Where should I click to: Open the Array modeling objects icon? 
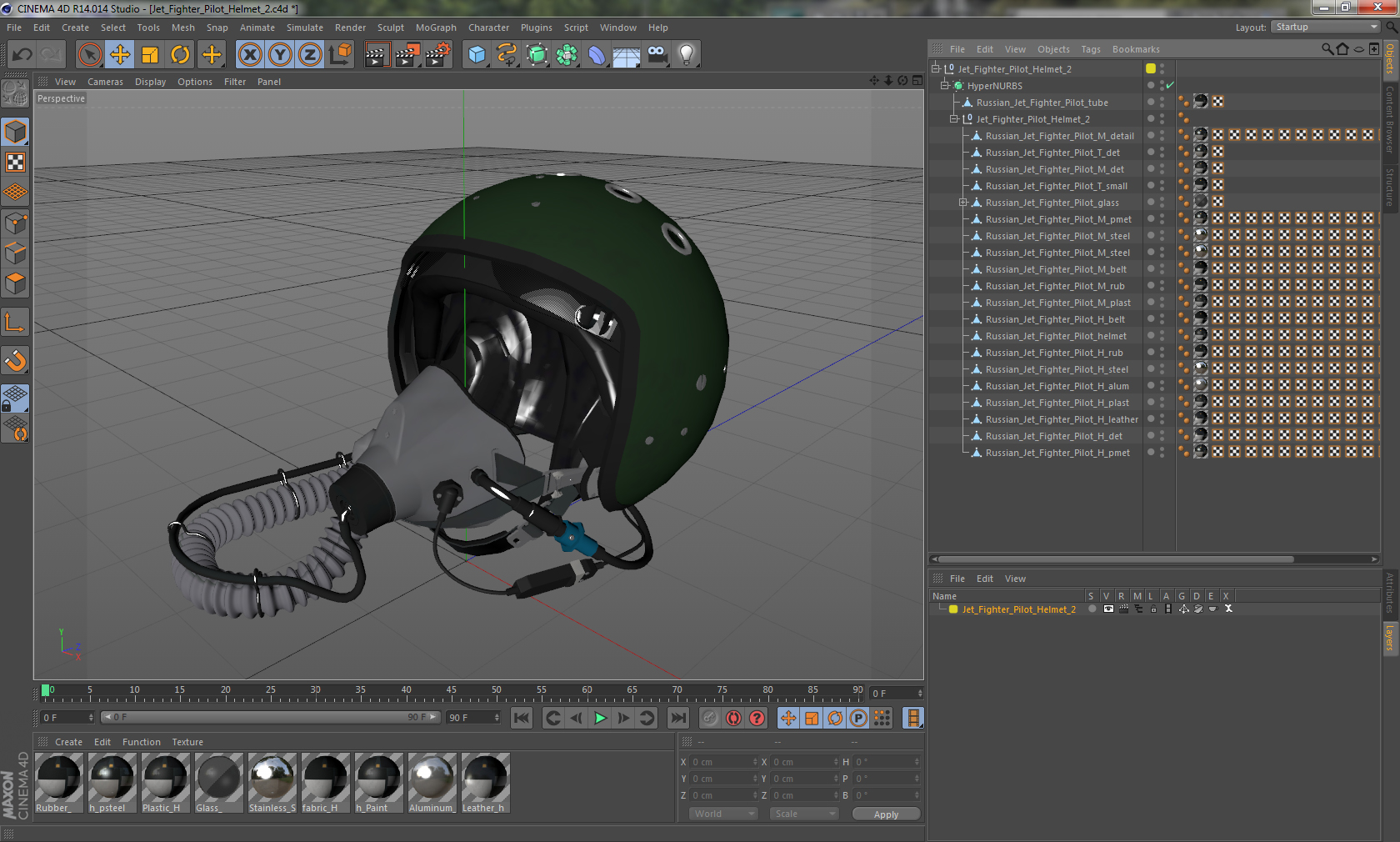coord(567,55)
